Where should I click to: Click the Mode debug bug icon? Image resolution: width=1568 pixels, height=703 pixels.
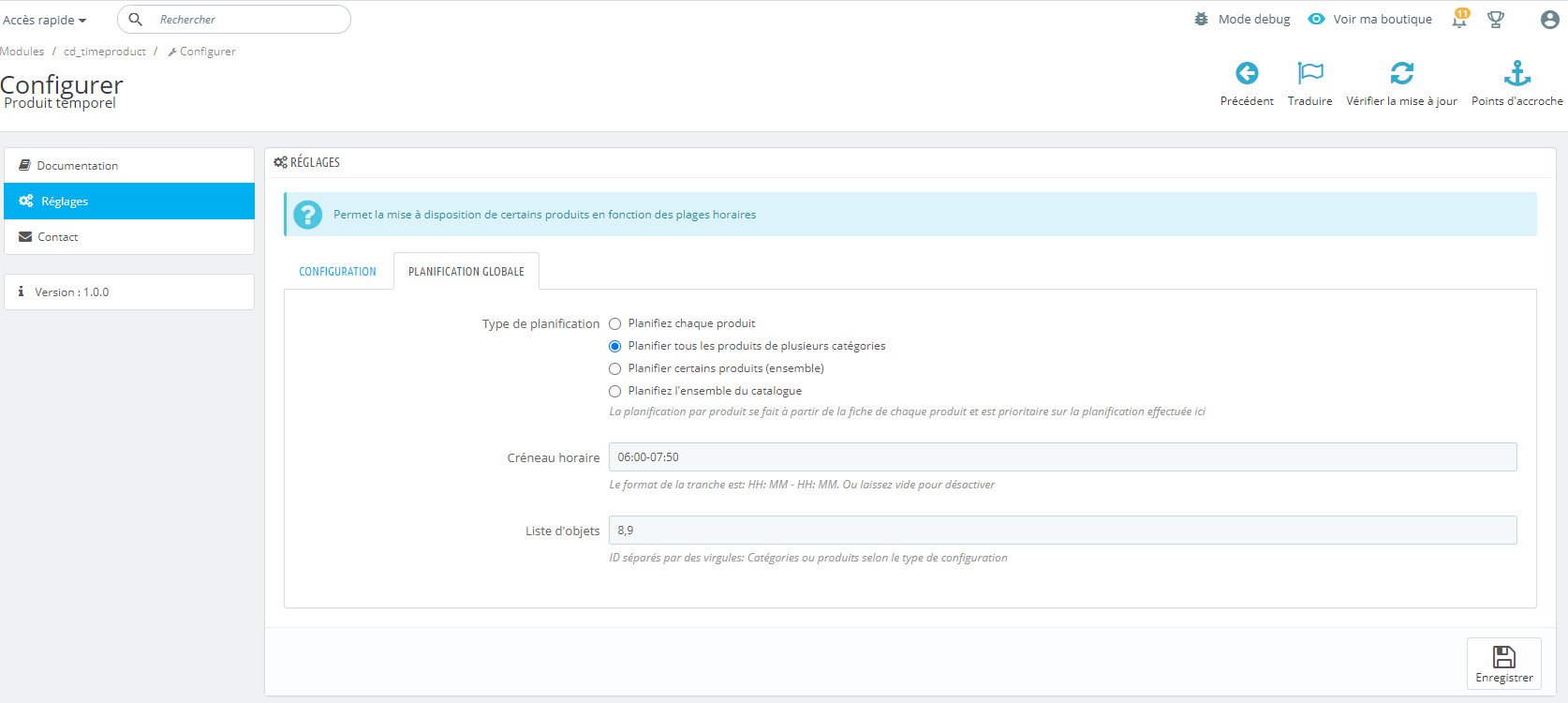click(x=1202, y=19)
